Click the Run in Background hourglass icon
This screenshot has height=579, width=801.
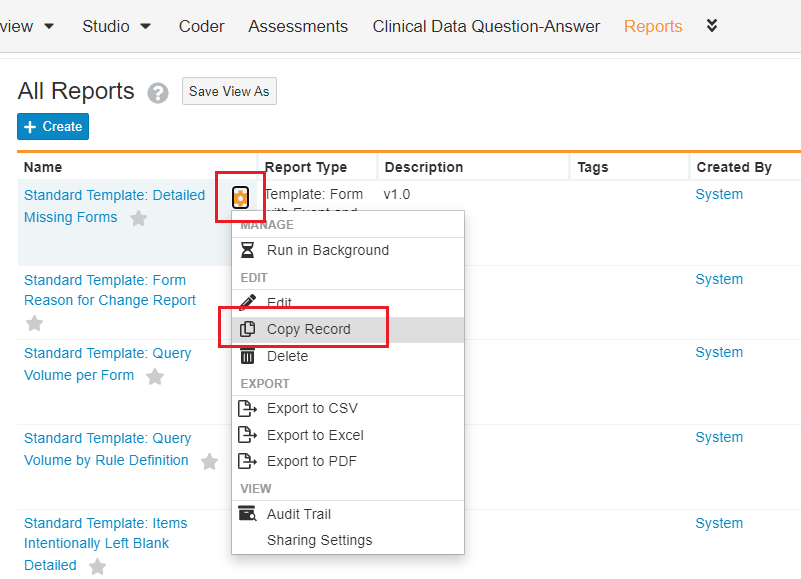247,250
